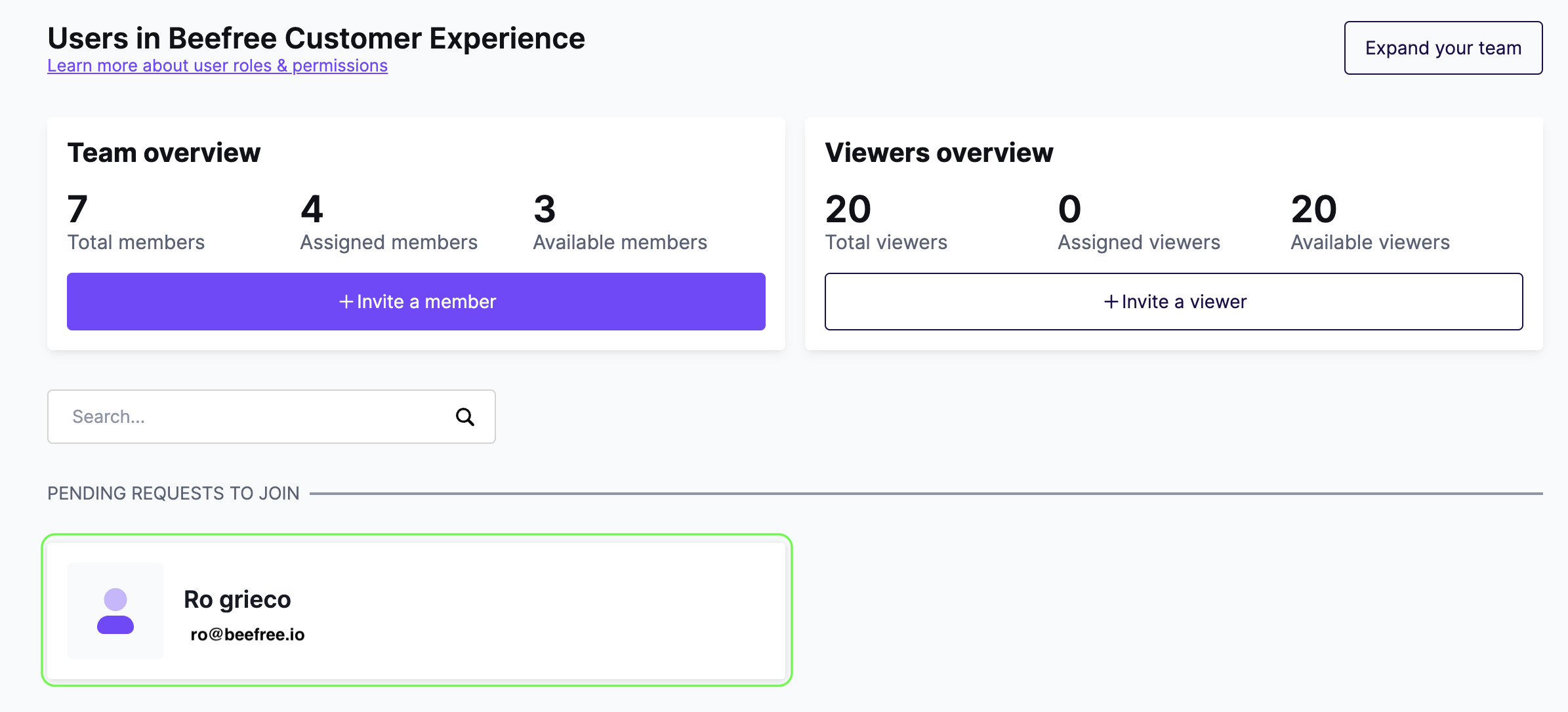The width and height of the screenshot is (1568, 712).
Task: Click the Total viewers label
Action: click(886, 243)
